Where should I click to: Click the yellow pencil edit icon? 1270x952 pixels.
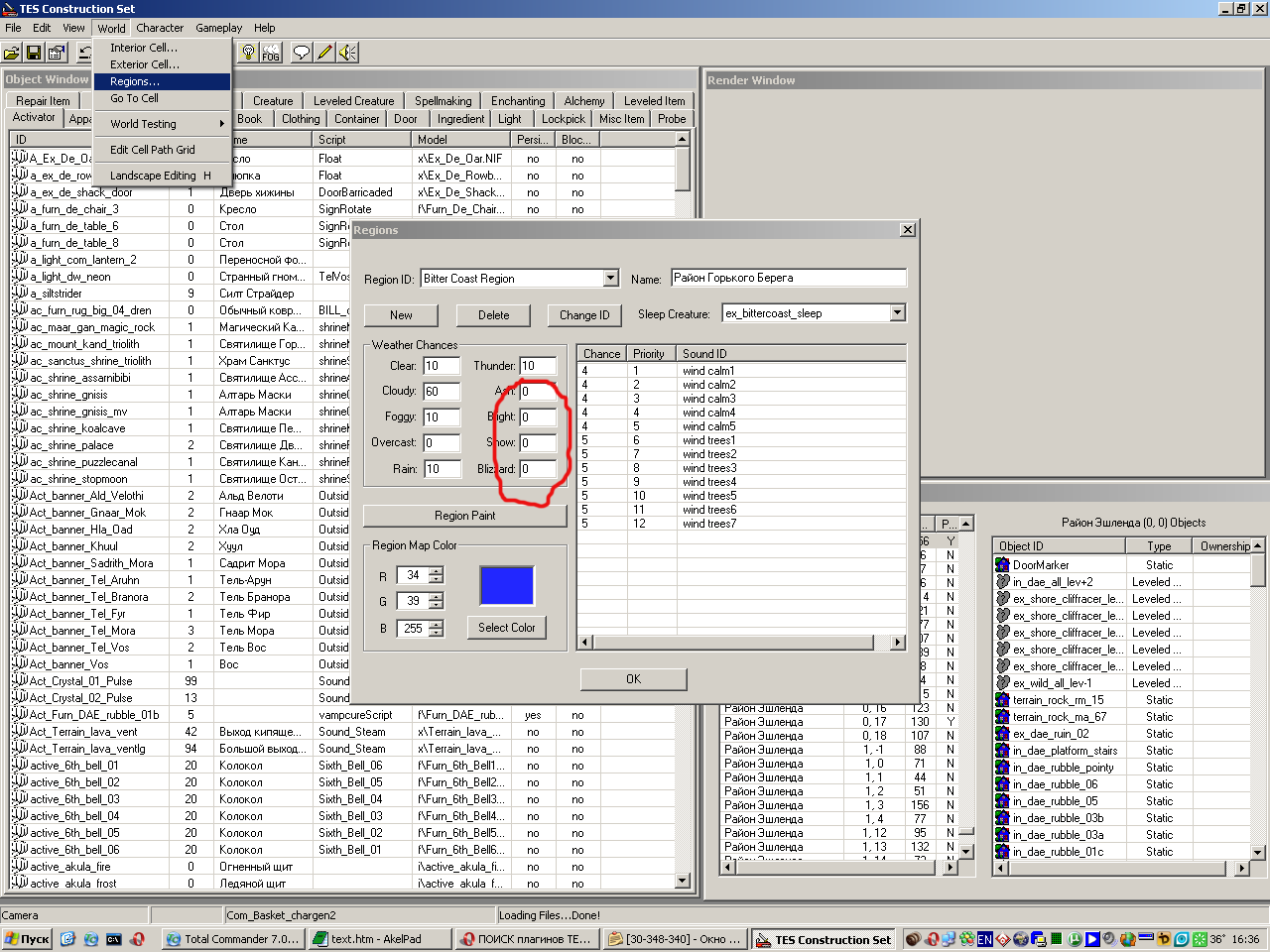324,53
